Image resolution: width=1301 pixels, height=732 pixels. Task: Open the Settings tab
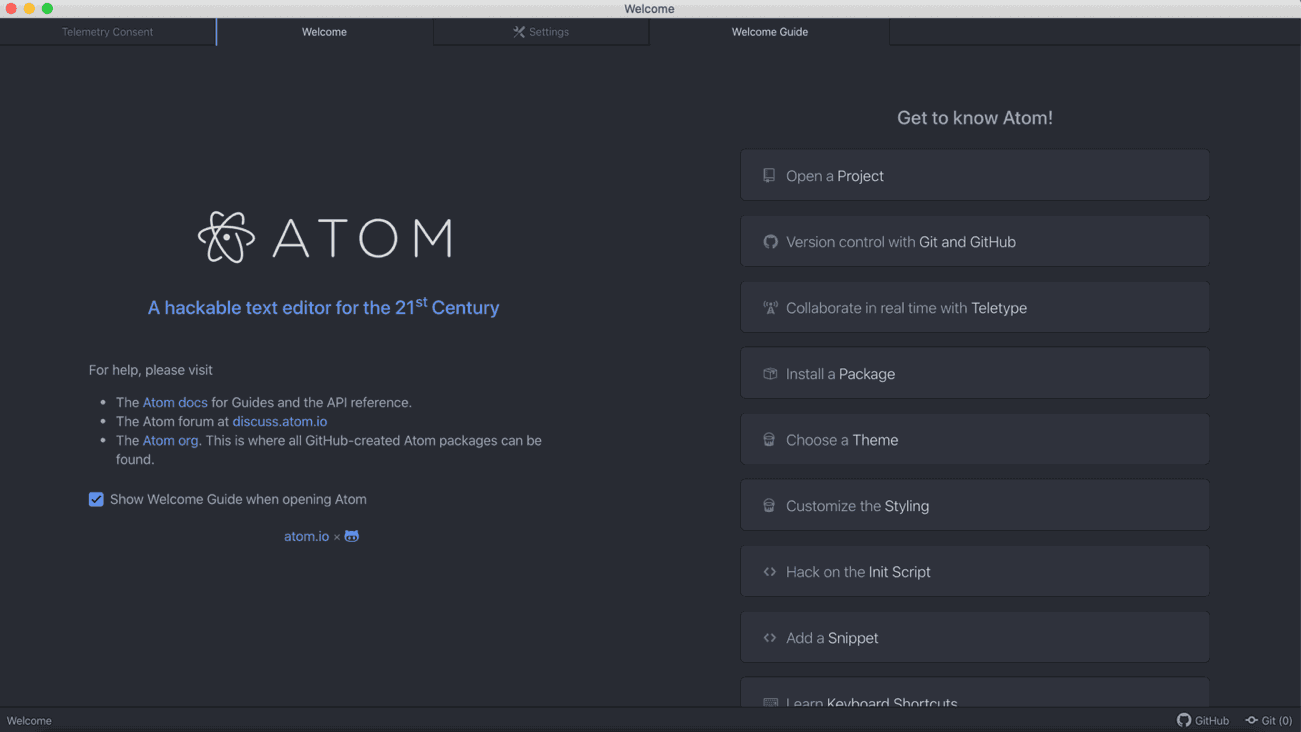541,32
